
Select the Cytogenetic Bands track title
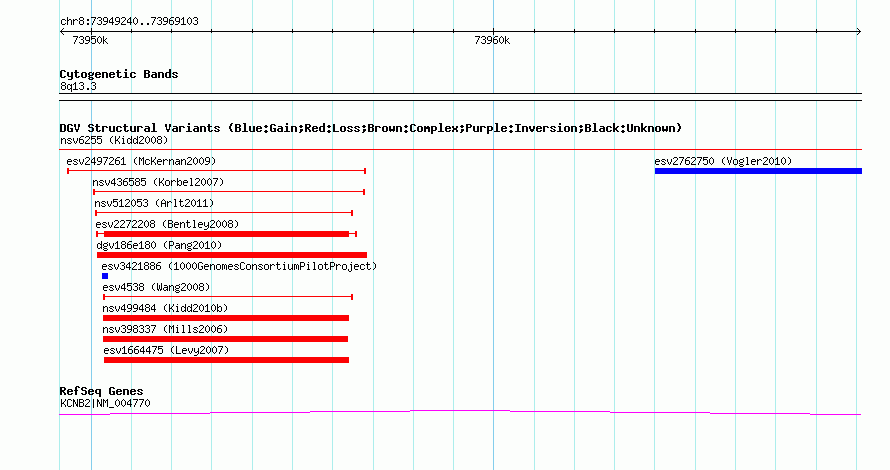(x=119, y=74)
